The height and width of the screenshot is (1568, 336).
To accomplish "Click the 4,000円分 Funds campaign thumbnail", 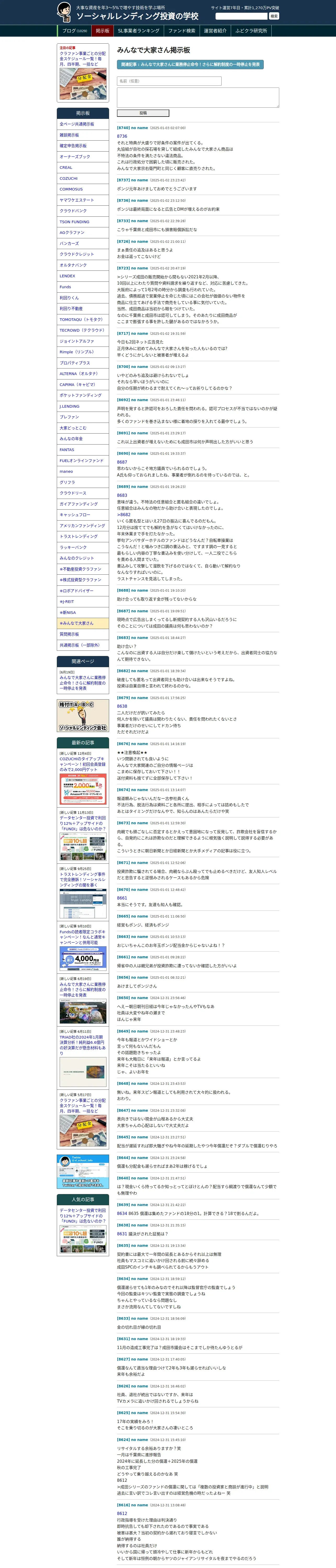I will click(x=83, y=958).
